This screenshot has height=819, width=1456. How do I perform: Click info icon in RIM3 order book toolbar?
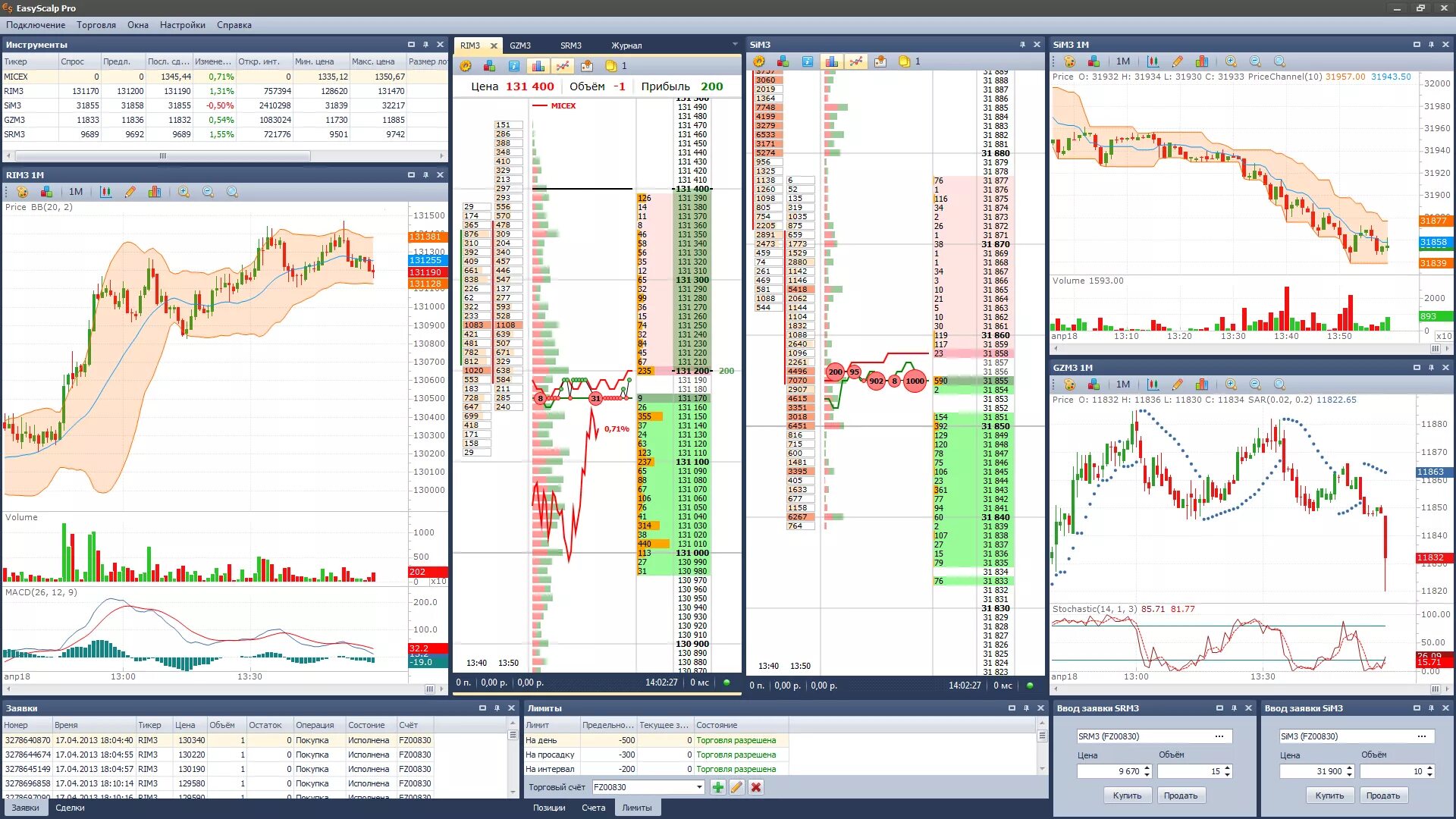514,66
